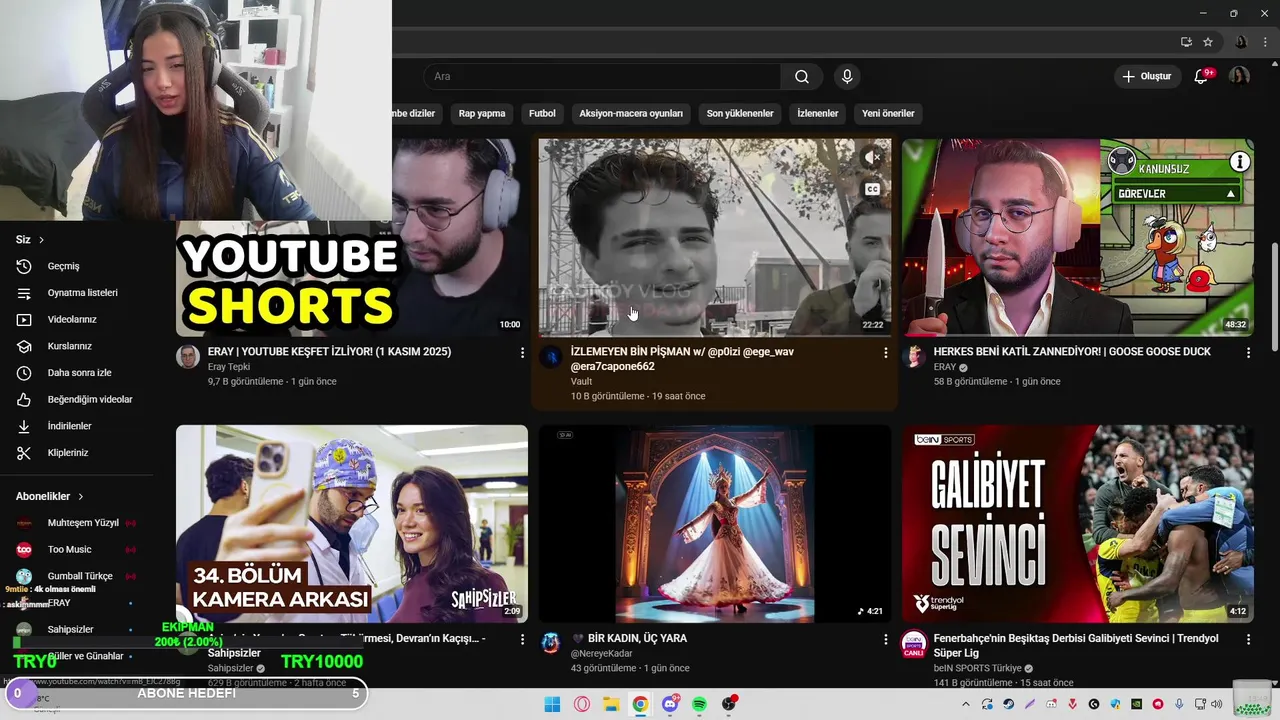This screenshot has width=1280, height=720.
Task: Open the ERAY channel avatar beside Goose title
Action: click(x=914, y=357)
